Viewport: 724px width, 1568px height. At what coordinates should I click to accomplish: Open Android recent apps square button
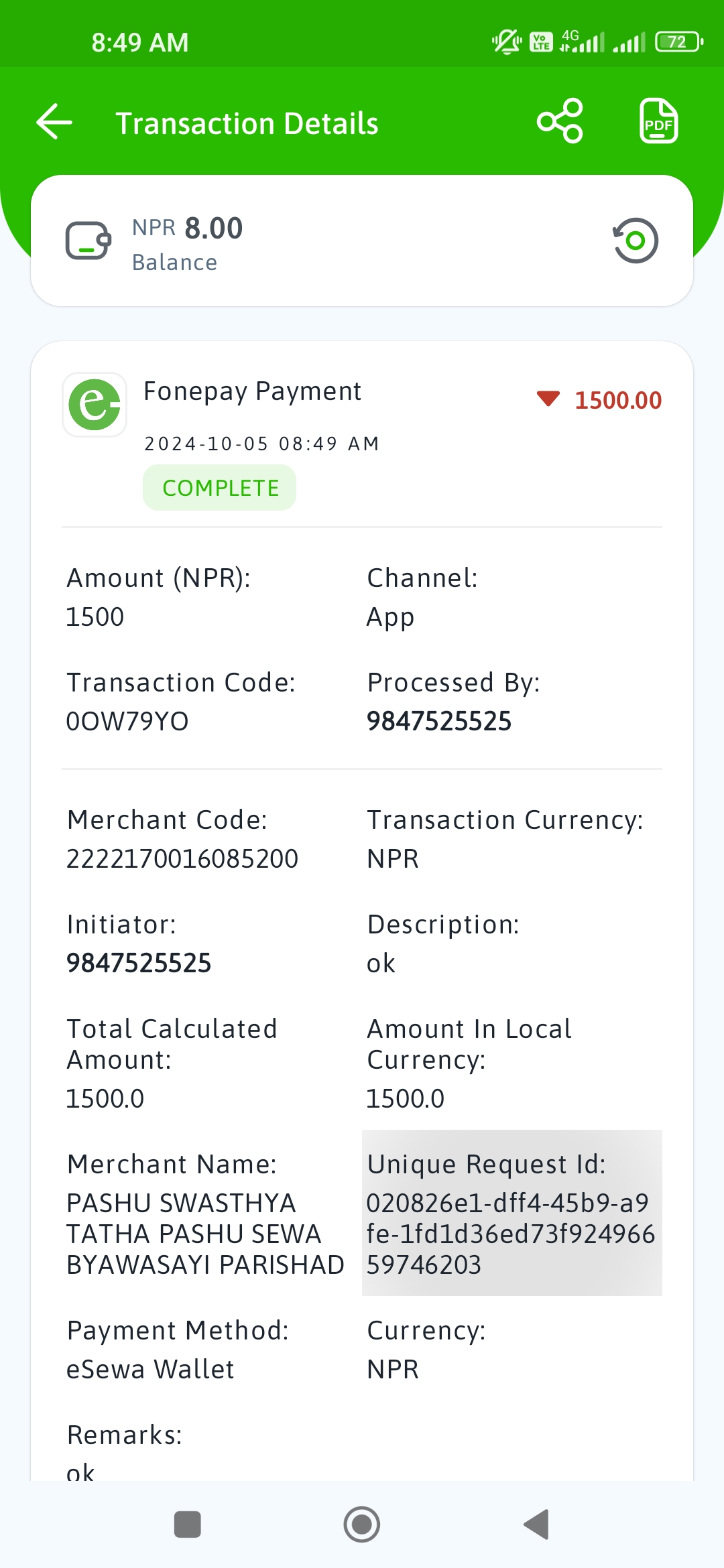(x=188, y=1524)
